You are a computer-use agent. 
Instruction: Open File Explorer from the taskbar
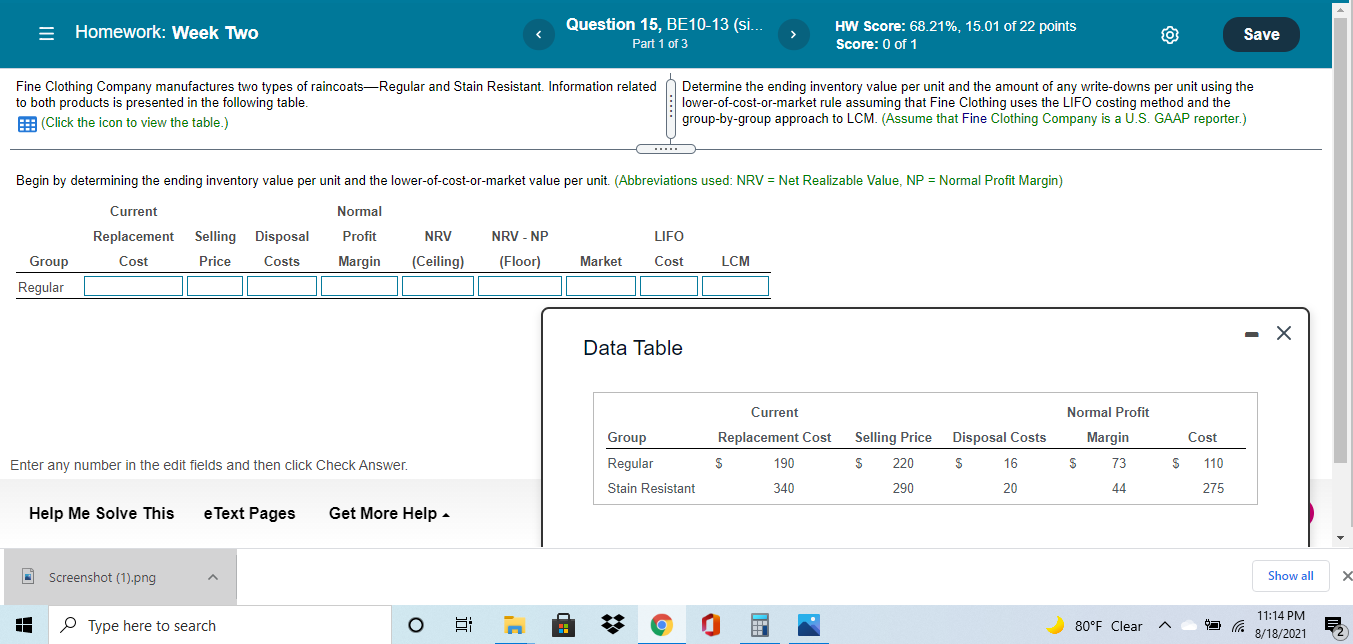[513, 625]
